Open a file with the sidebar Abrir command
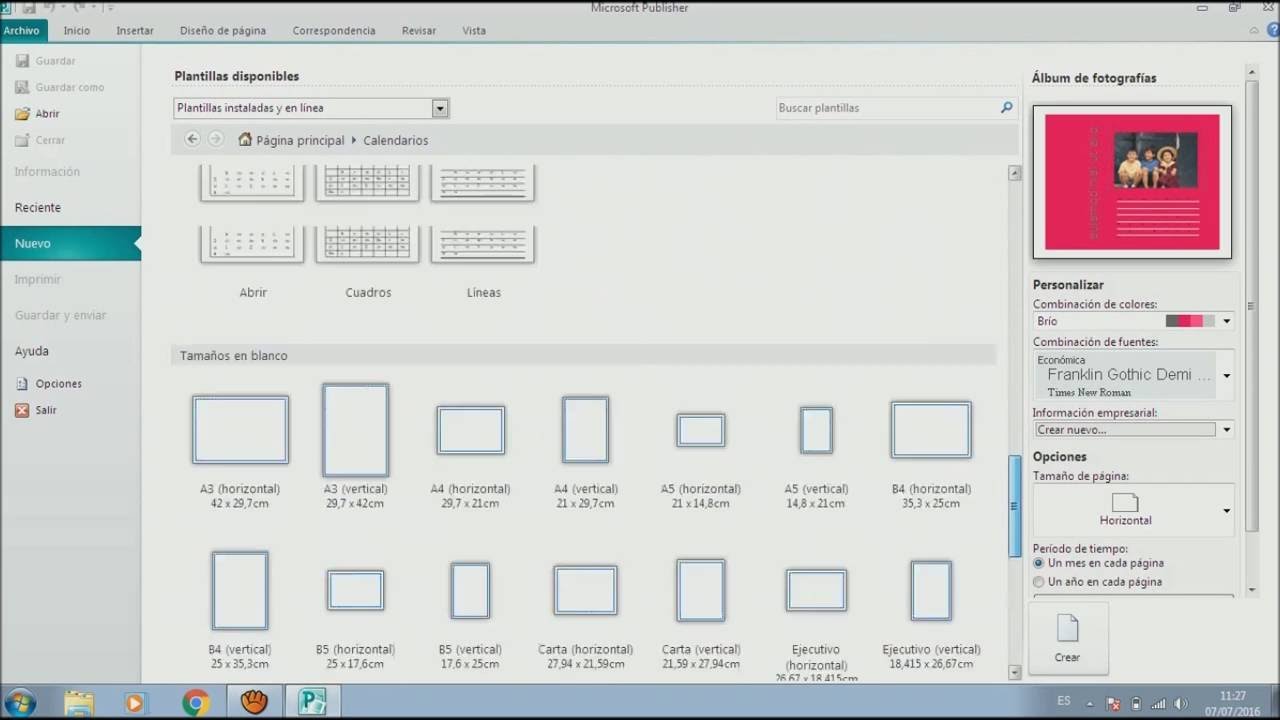This screenshot has height=720, width=1280. point(37,114)
